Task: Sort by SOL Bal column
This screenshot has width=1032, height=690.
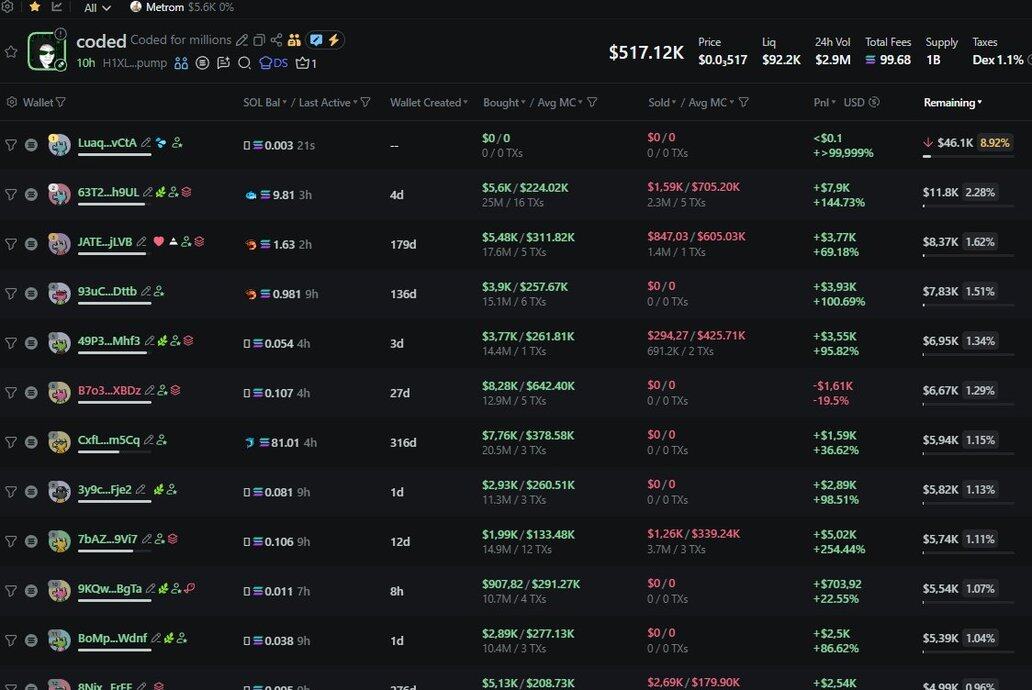Action: coord(265,102)
